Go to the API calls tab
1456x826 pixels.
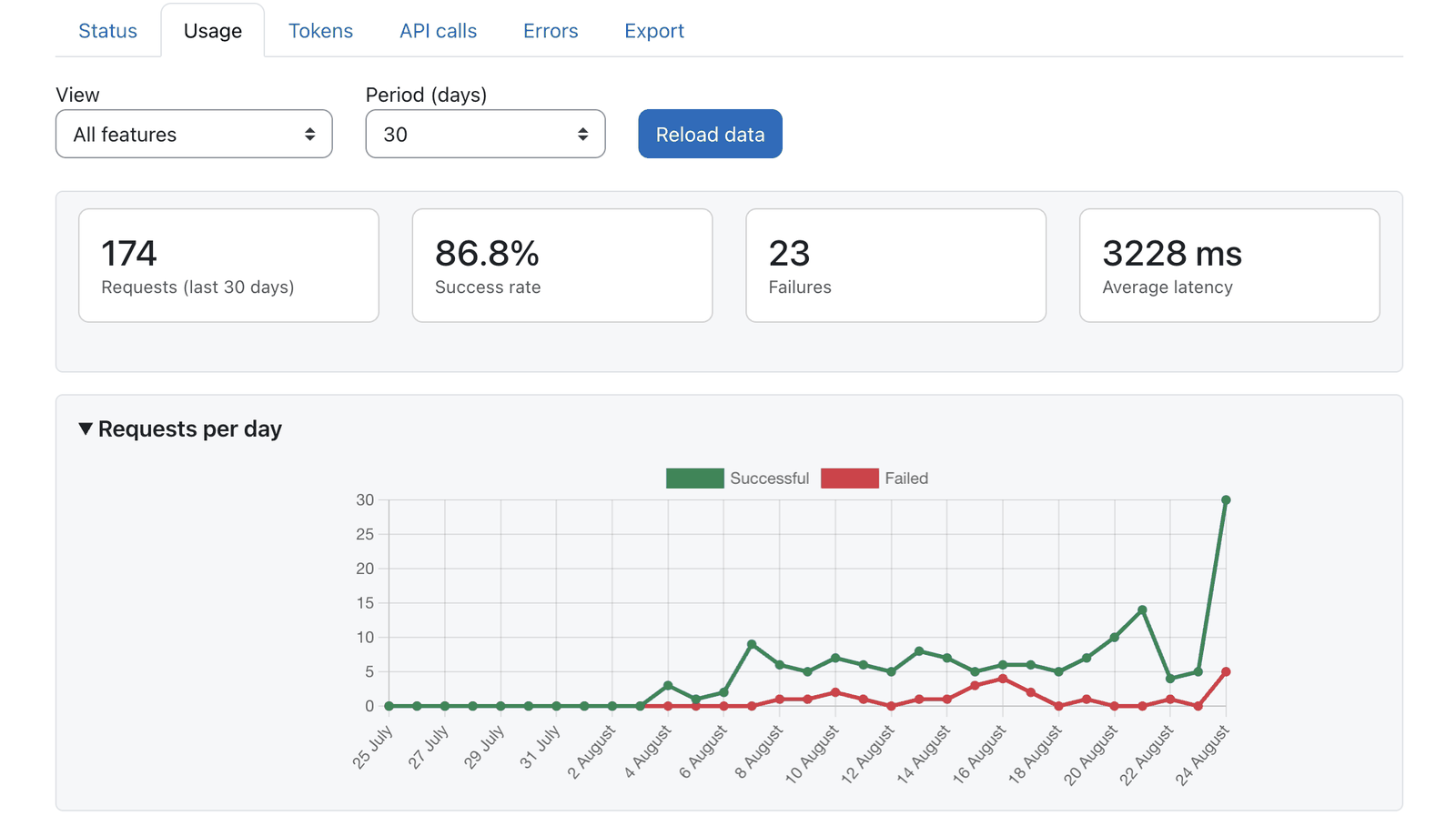coord(438,31)
